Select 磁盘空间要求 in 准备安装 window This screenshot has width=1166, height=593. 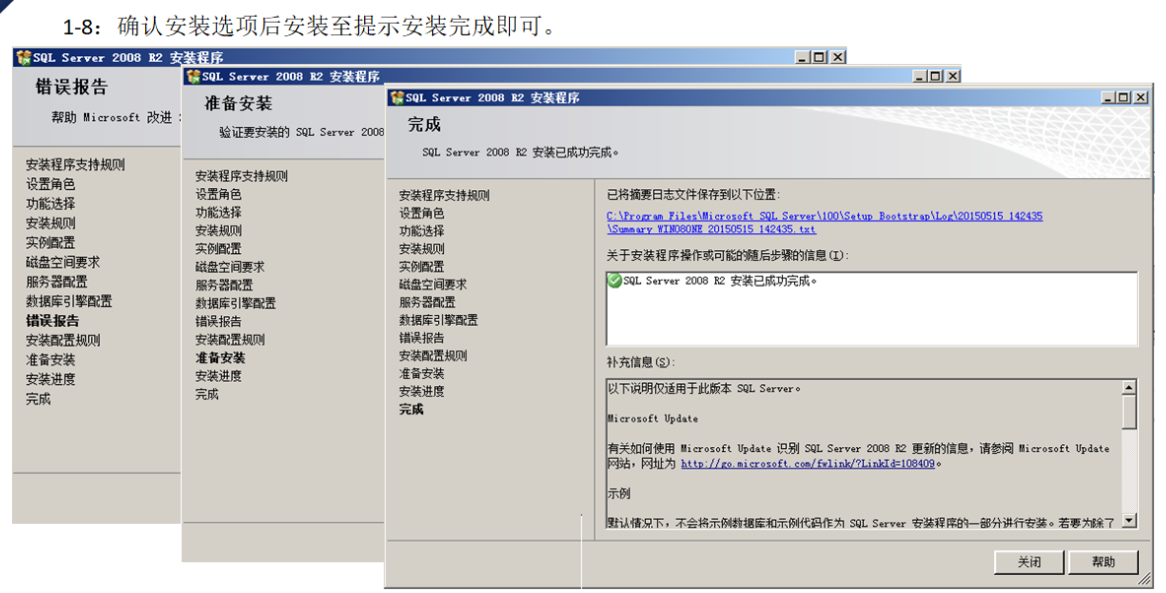click(230, 267)
